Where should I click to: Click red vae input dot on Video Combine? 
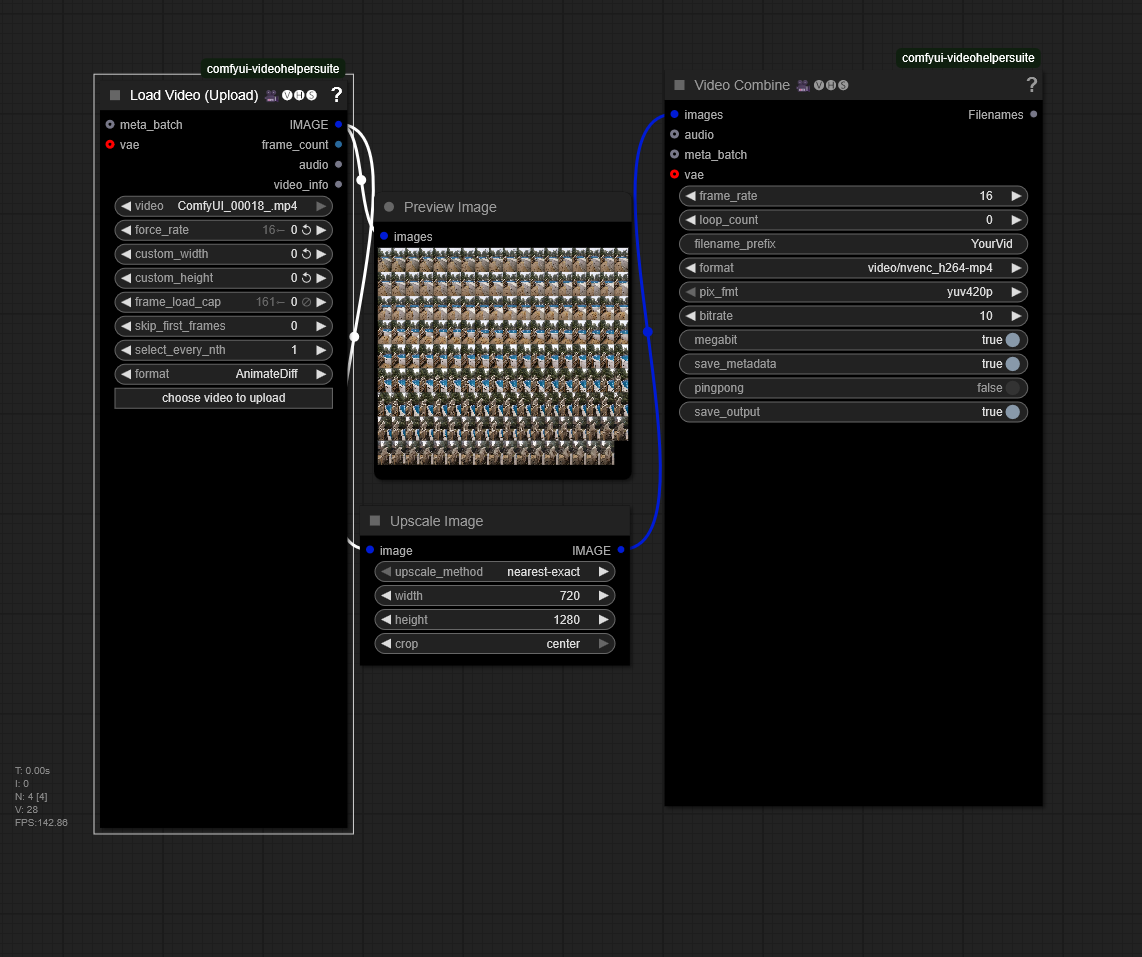(674, 174)
